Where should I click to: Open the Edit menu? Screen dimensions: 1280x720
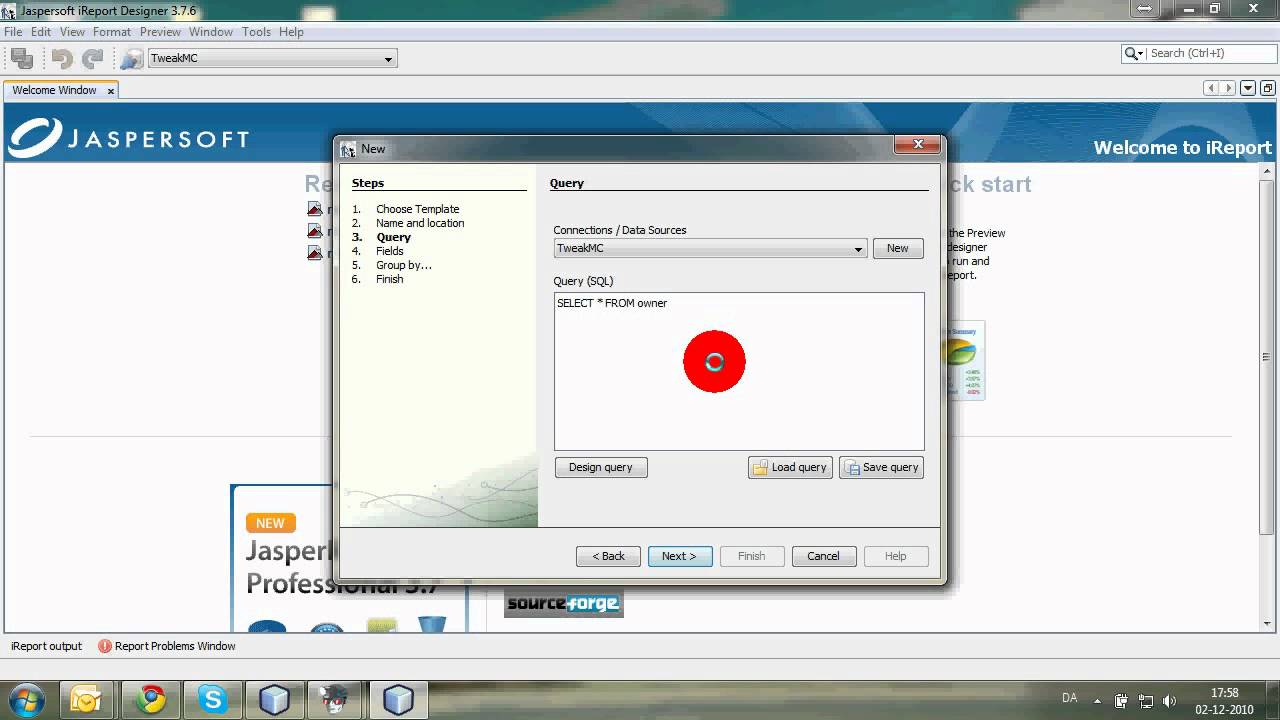pos(41,32)
